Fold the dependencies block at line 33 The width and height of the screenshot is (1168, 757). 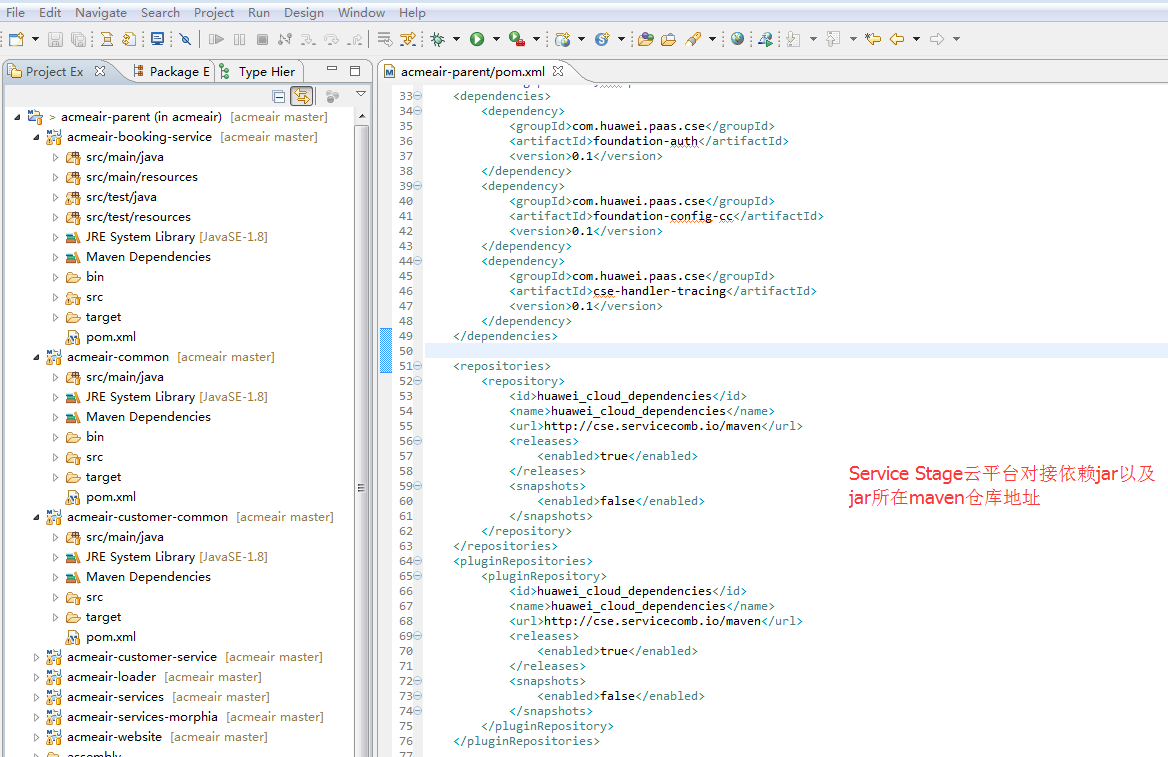[x=418, y=96]
